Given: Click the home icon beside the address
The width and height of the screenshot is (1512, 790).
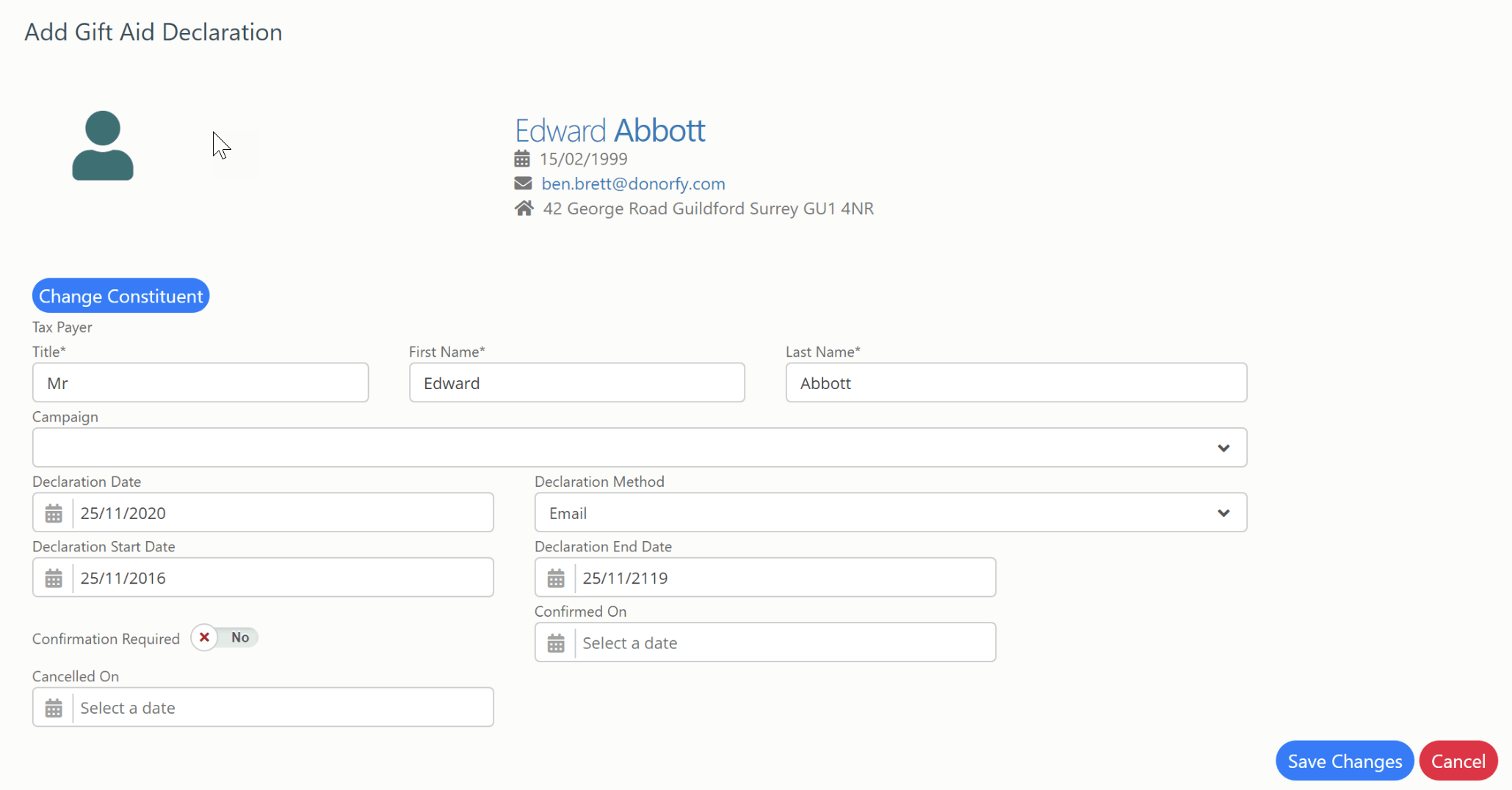Looking at the screenshot, I should [524, 208].
